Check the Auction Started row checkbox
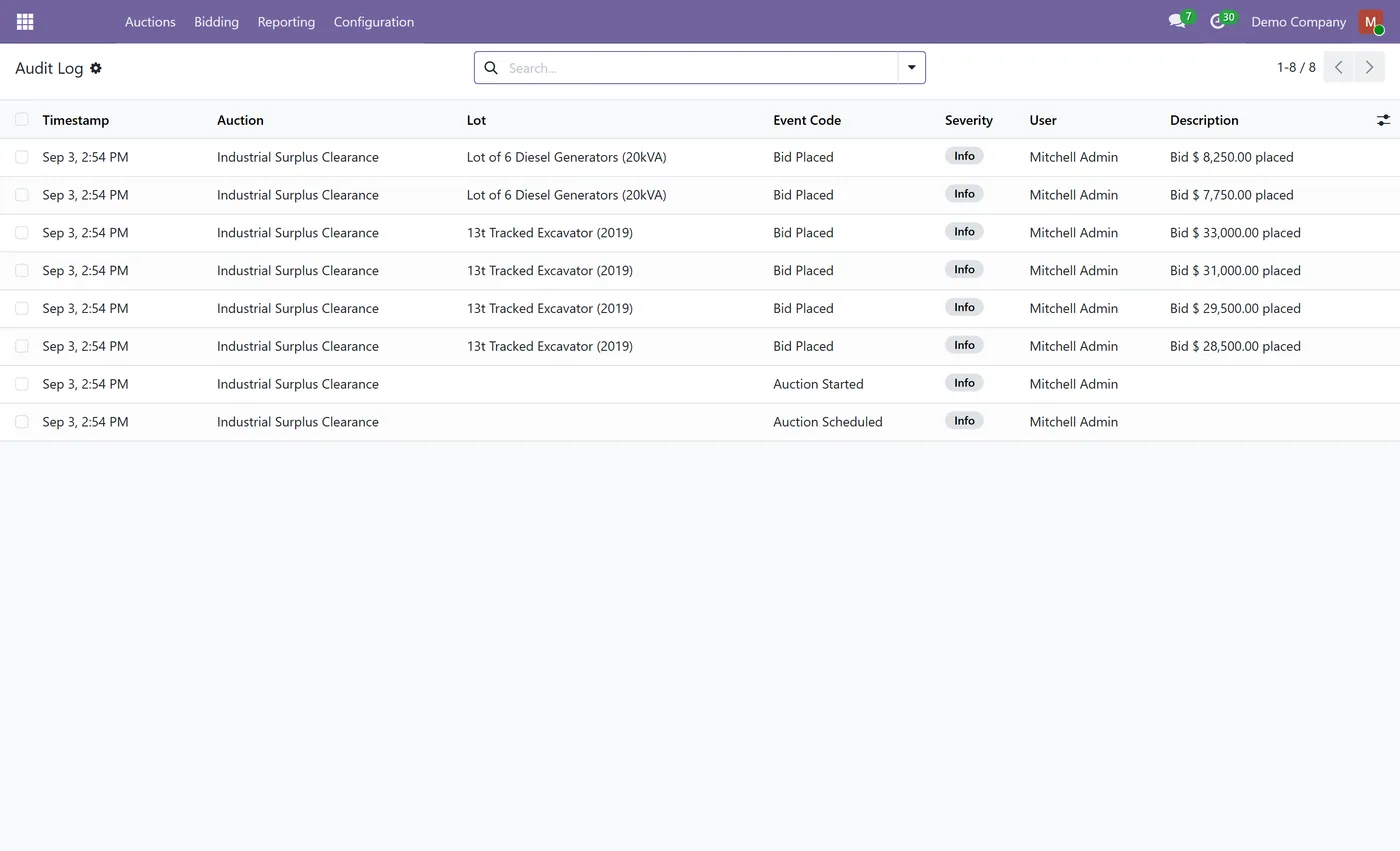 (x=22, y=384)
